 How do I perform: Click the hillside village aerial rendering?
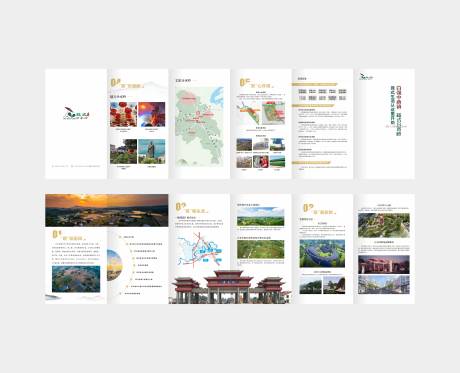click(384, 225)
